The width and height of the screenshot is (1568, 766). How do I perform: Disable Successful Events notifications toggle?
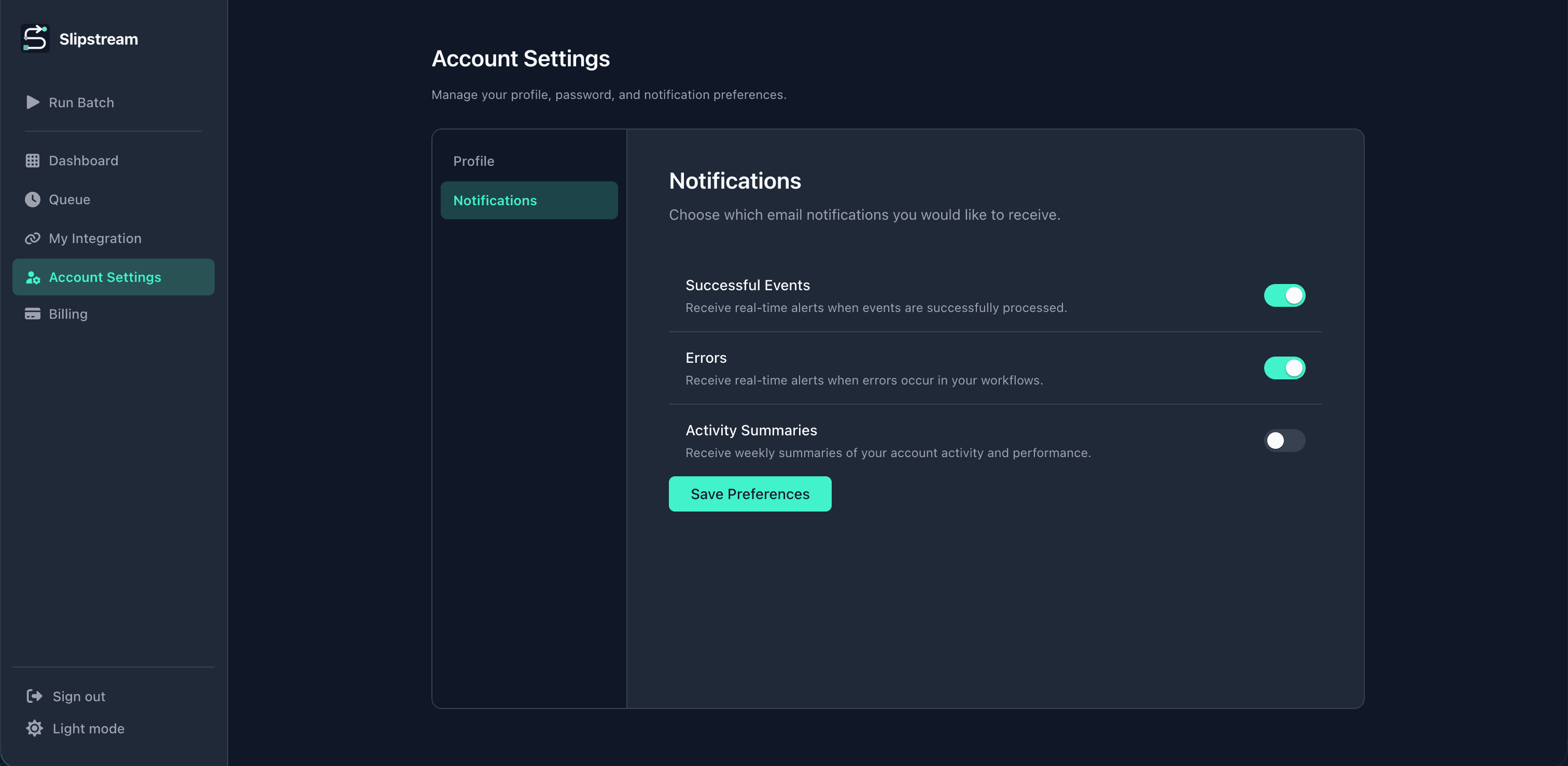pos(1284,296)
